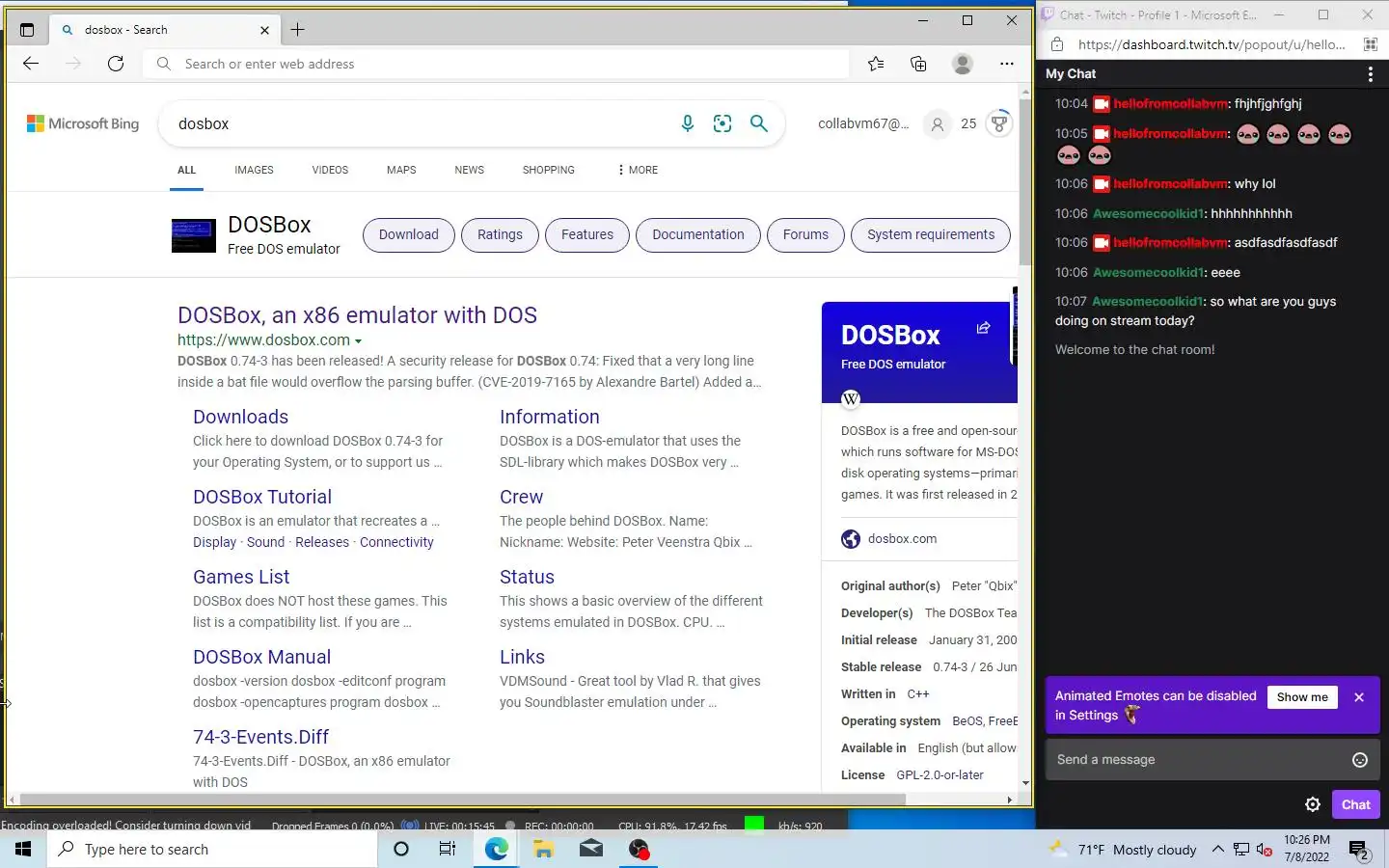Viewport: 1389px width, 868px height.
Task: Click the Wikipedia W icon
Action: [x=851, y=398]
